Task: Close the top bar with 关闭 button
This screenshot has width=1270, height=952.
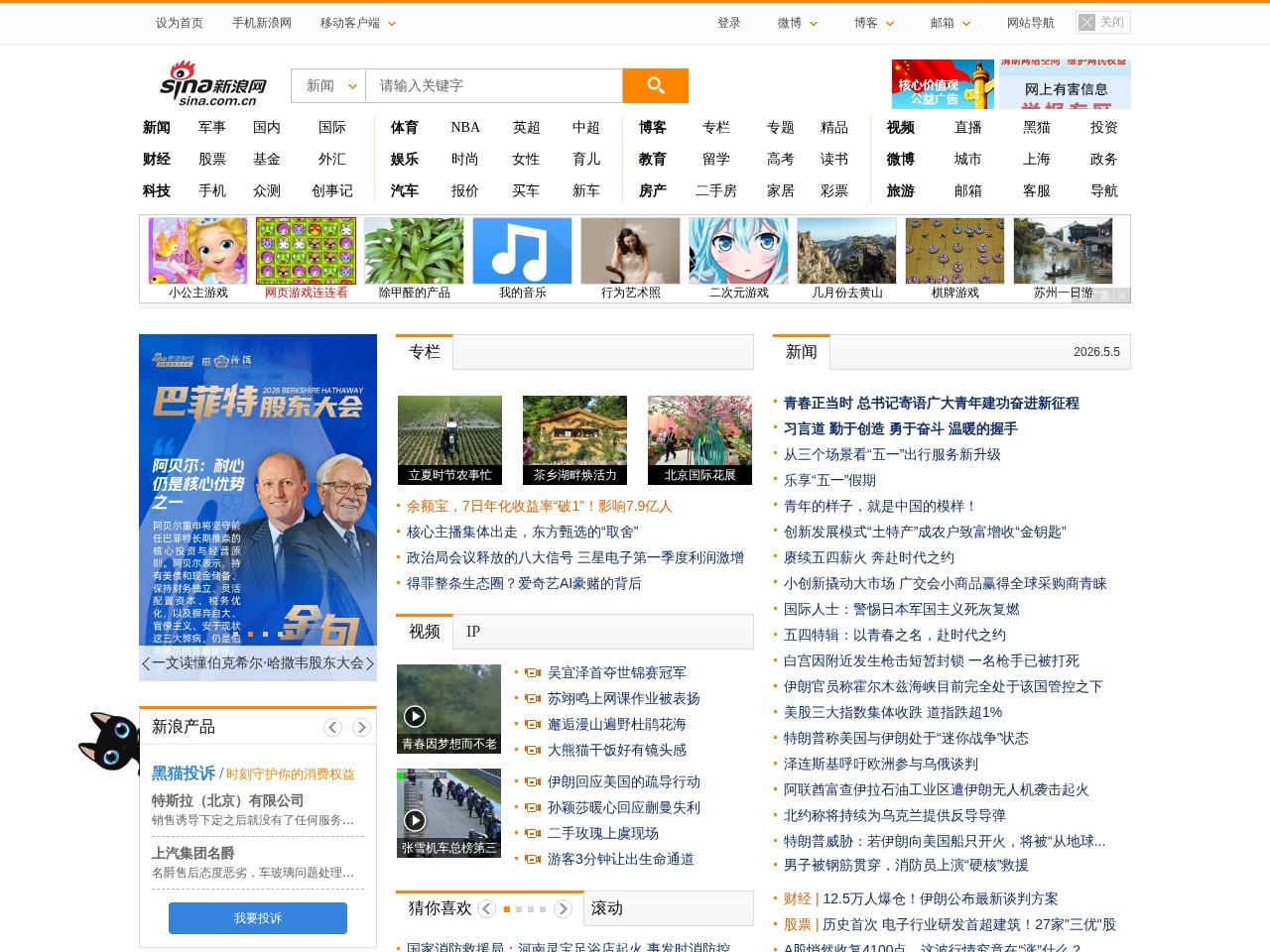Action: 1103,22
